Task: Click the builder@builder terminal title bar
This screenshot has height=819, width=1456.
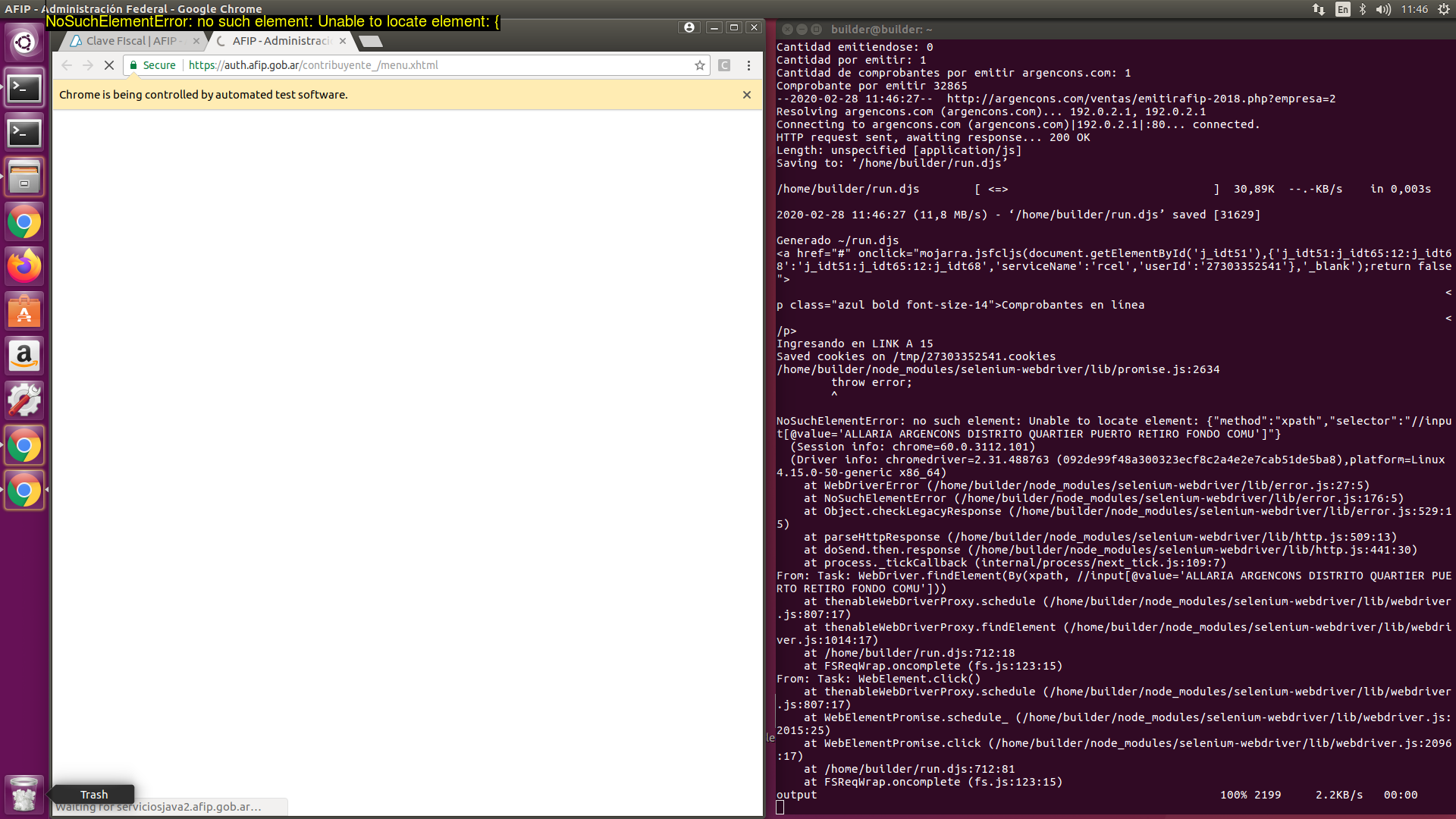Action: (1114, 30)
